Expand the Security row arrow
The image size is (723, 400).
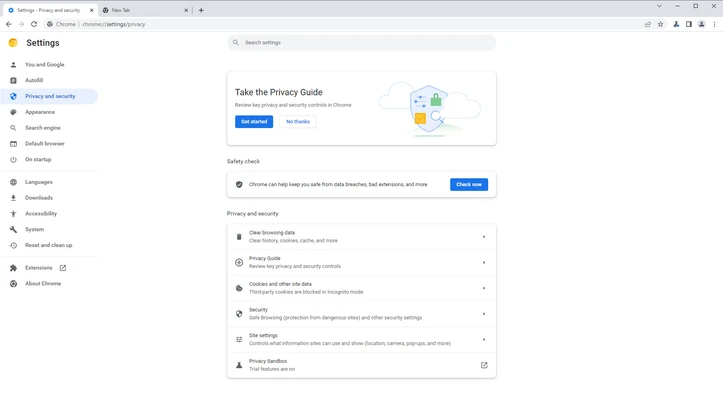[x=484, y=314]
